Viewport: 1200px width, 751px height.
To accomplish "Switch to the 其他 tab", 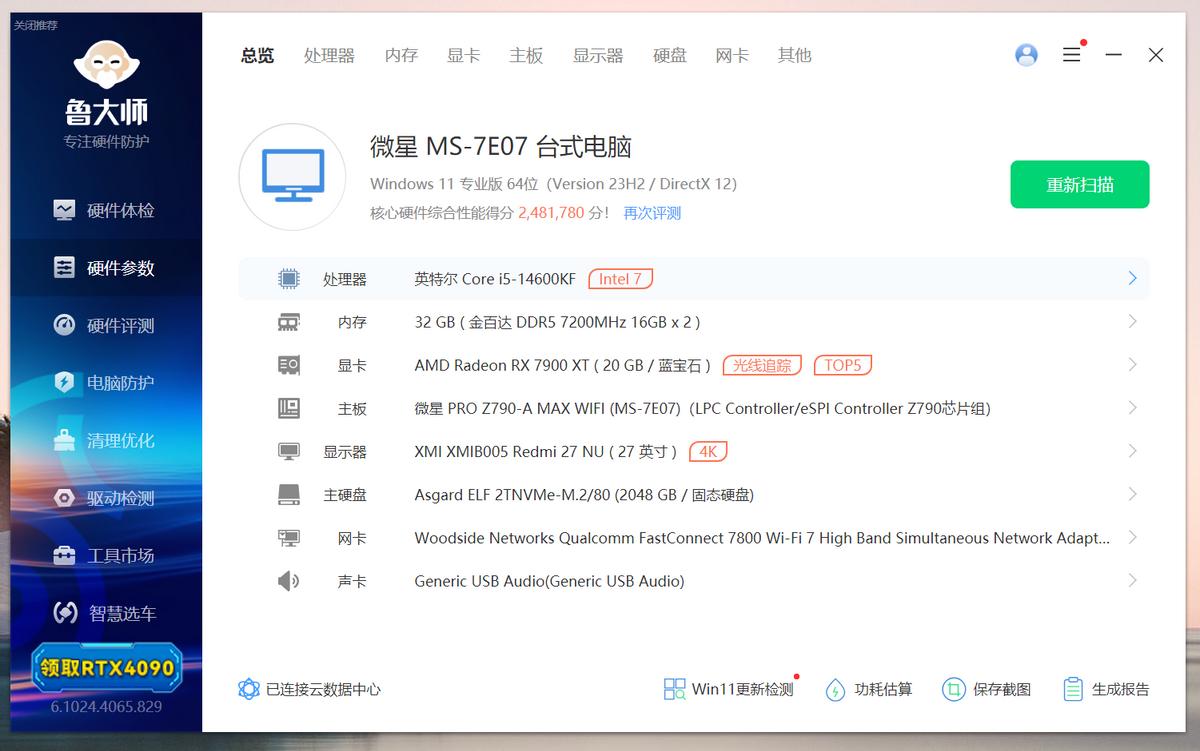I will tap(795, 55).
